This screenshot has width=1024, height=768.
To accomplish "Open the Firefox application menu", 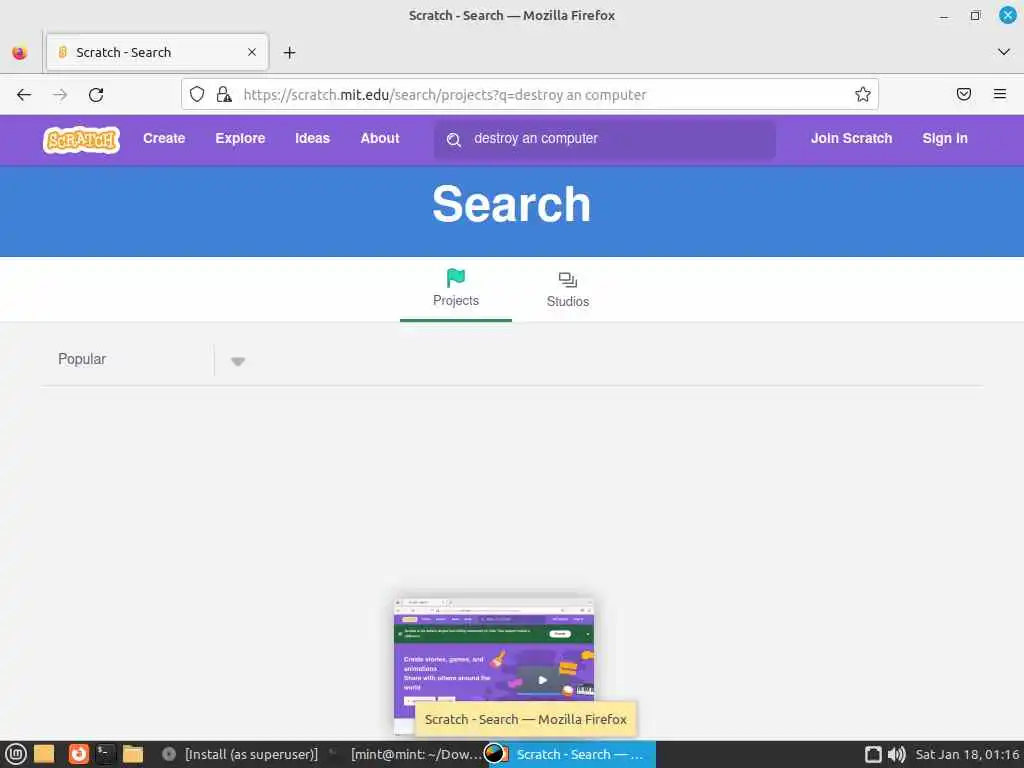I will pos(999,94).
